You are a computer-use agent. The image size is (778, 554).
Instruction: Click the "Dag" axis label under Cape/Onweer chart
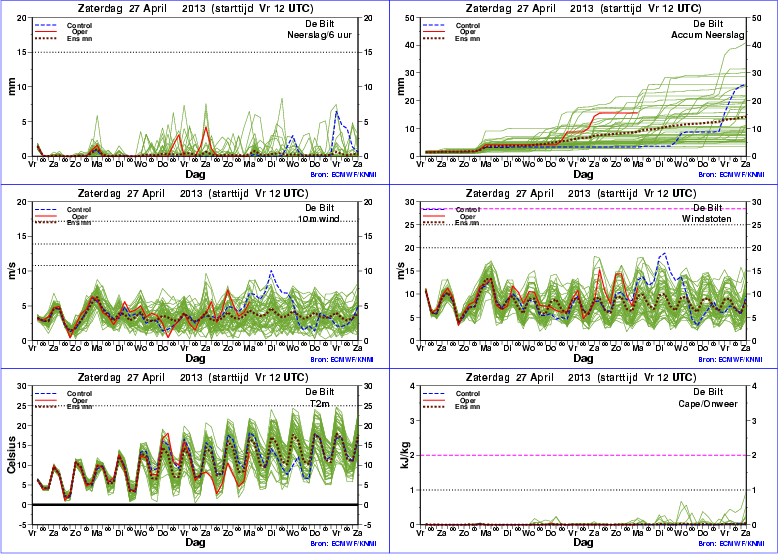click(x=584, y=543)
